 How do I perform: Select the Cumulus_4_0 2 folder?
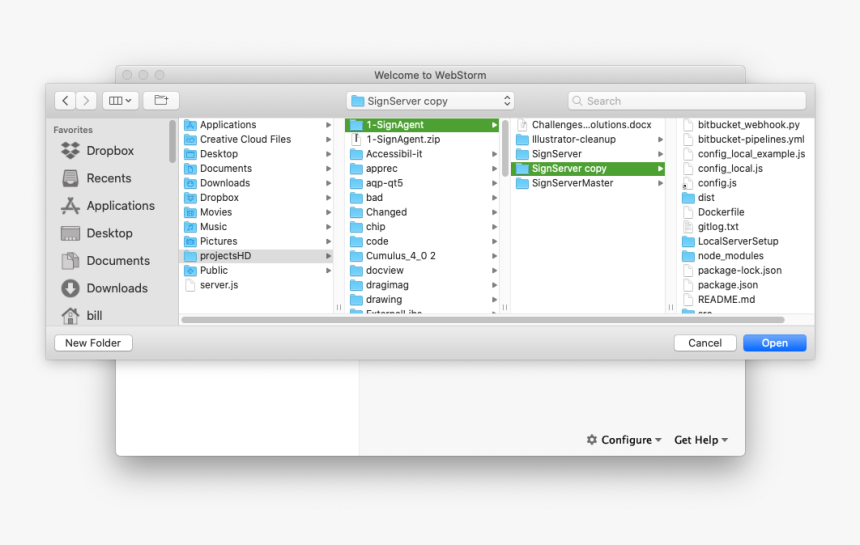click(x=422, y=256)
